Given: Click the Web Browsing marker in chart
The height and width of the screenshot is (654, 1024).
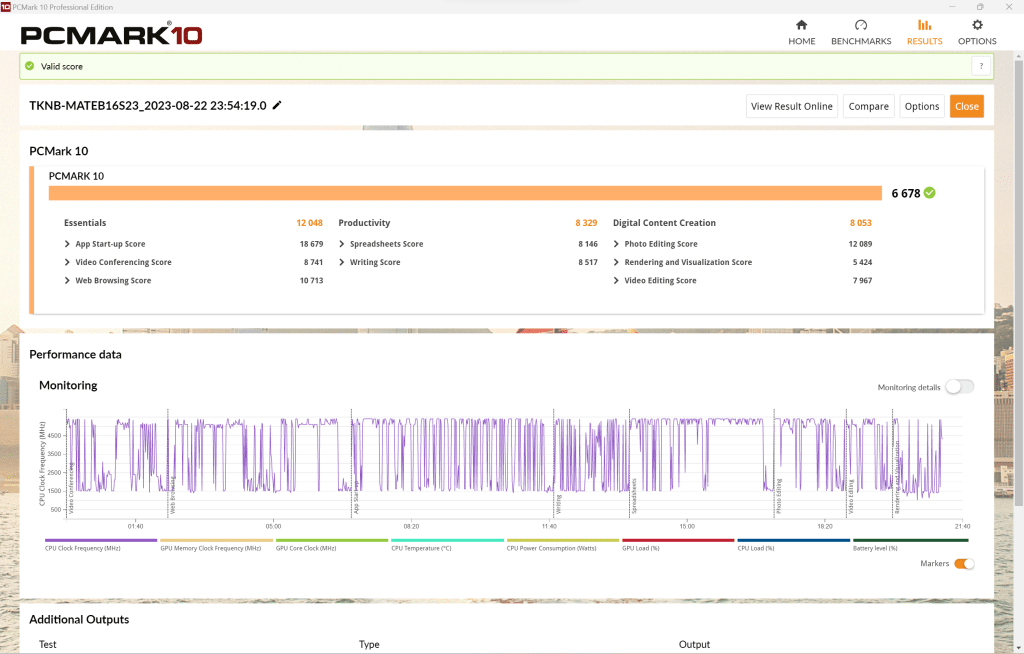Looking at the screenshot, I should click(x=172, y=495).
